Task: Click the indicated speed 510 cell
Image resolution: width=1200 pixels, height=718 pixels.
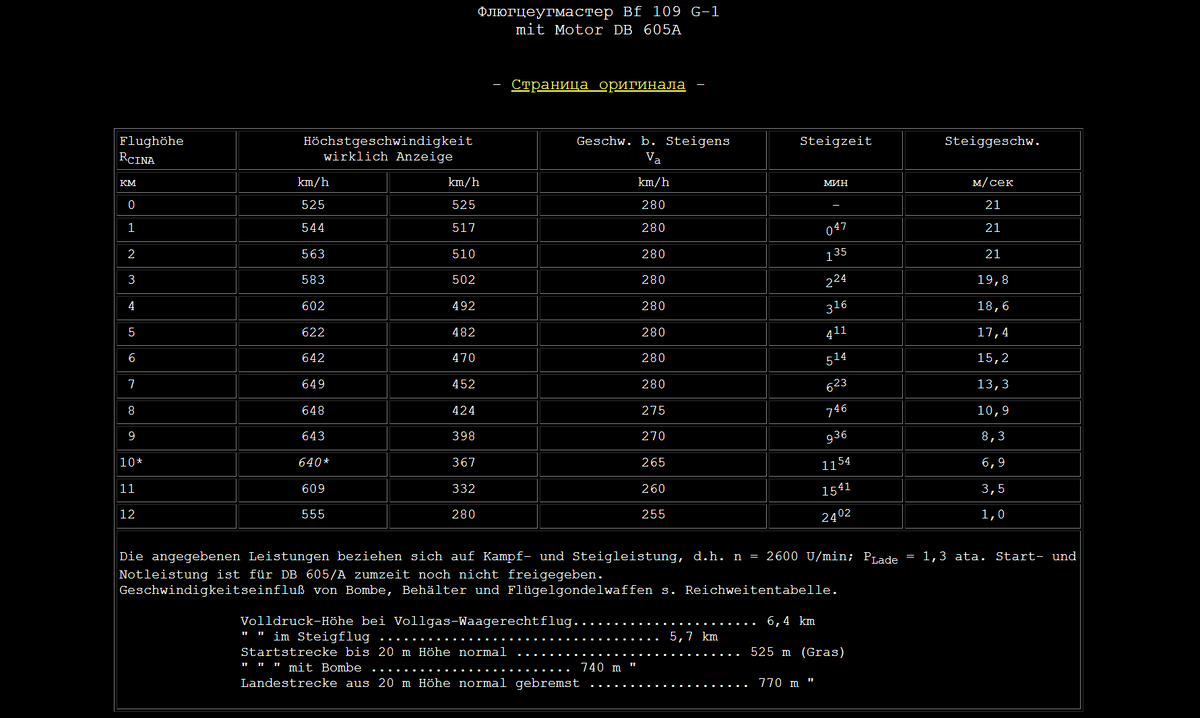Action: click(463, 255)
